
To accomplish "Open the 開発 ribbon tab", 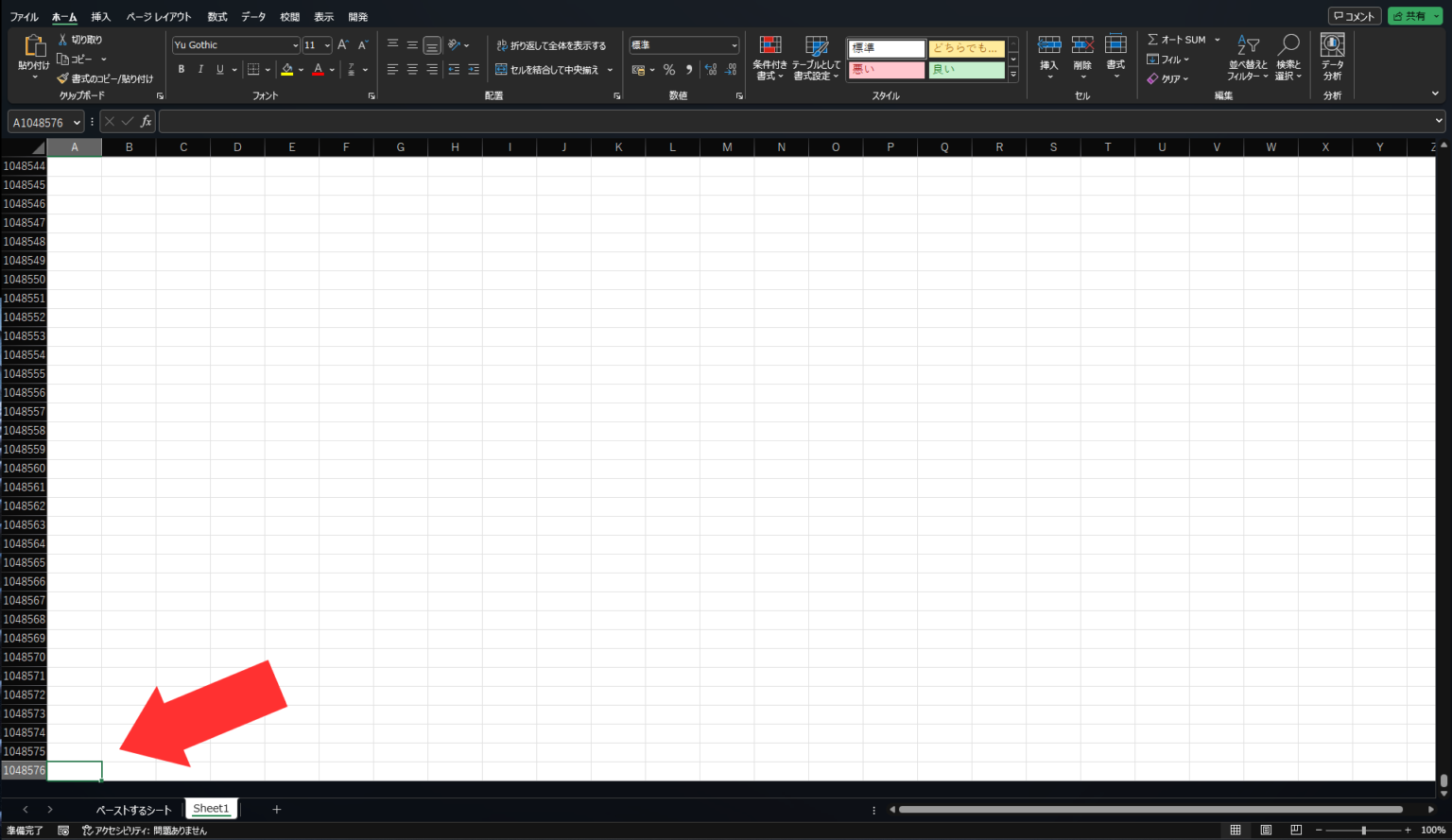I will [357, 16].
